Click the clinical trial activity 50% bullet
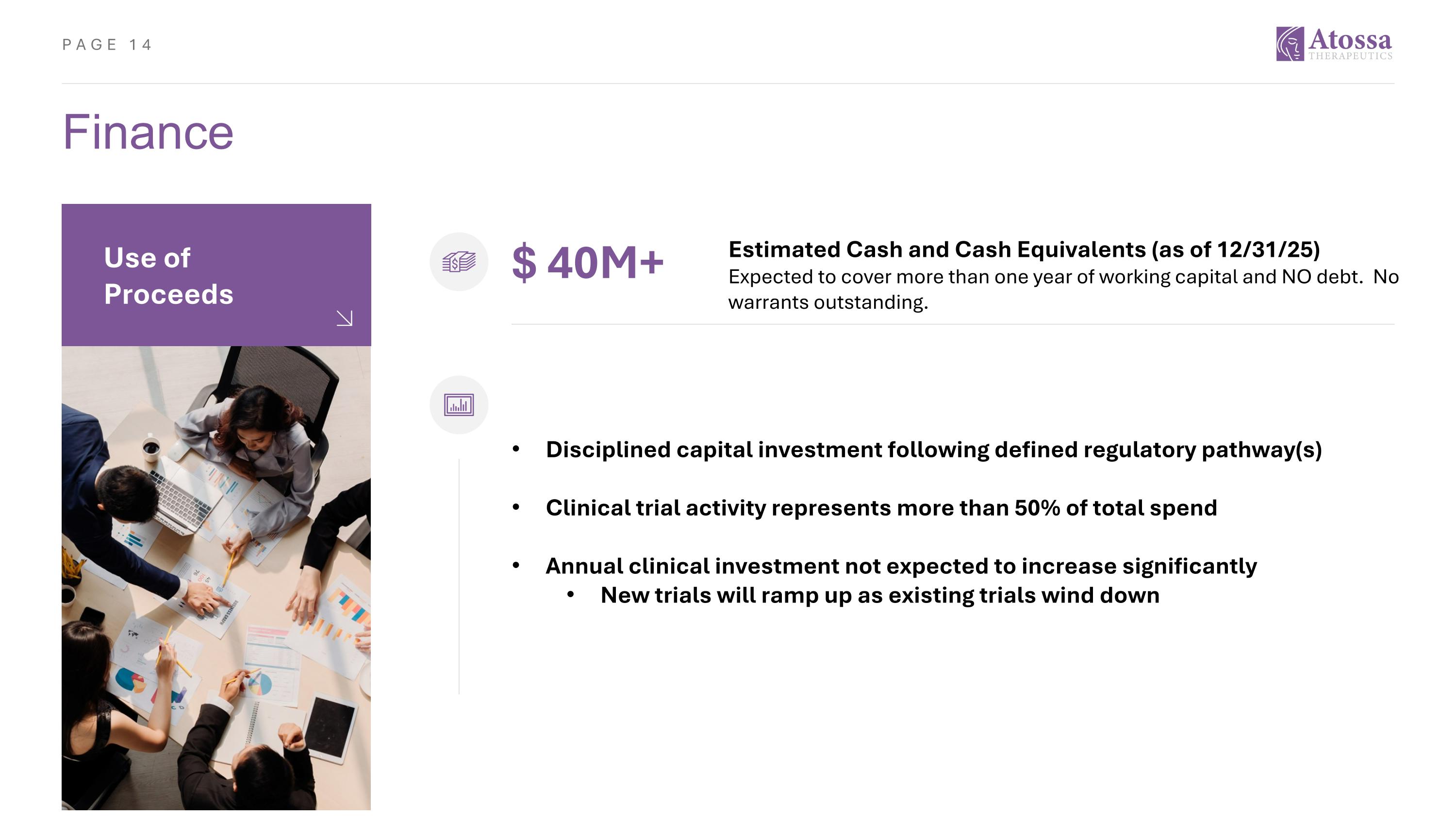Viewport: 1456px width, 819px height. 880,508
